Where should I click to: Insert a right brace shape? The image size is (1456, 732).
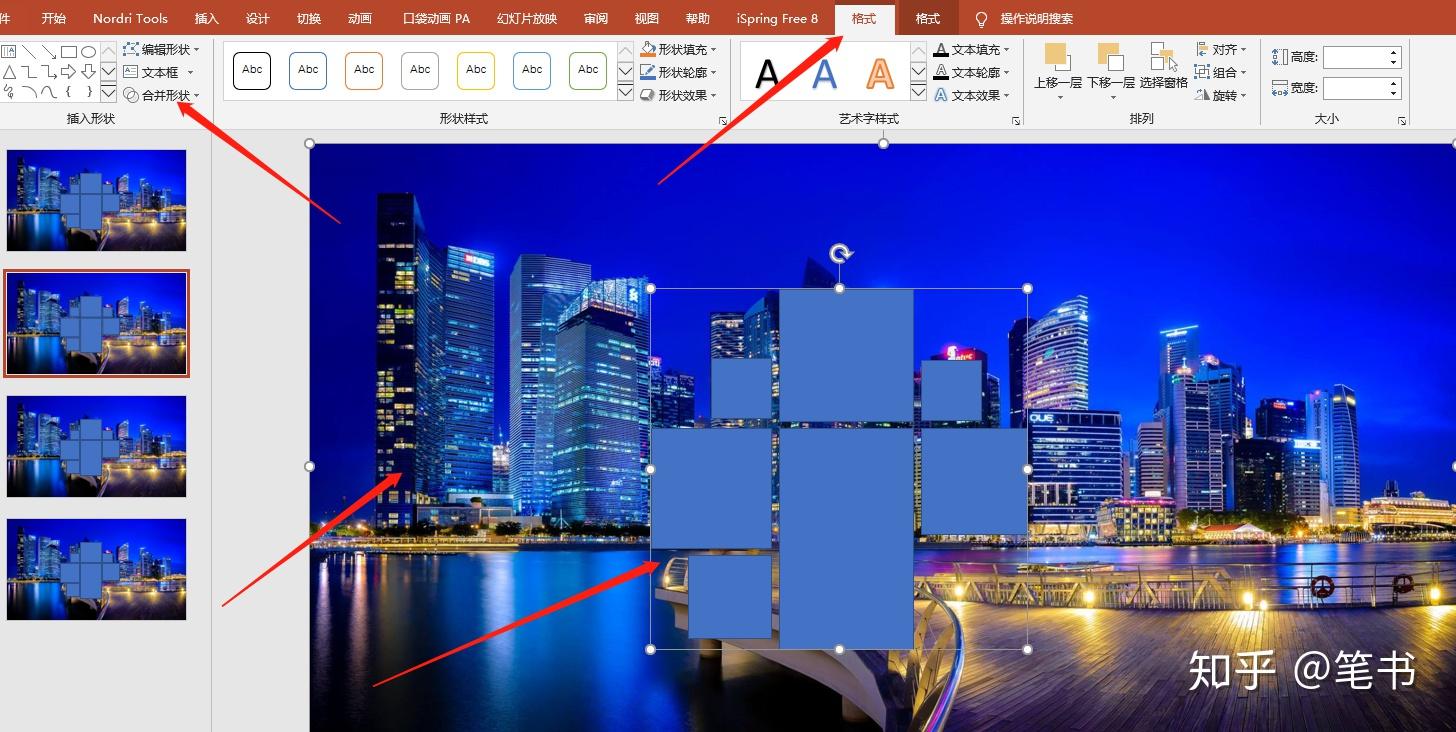(88, 92)
